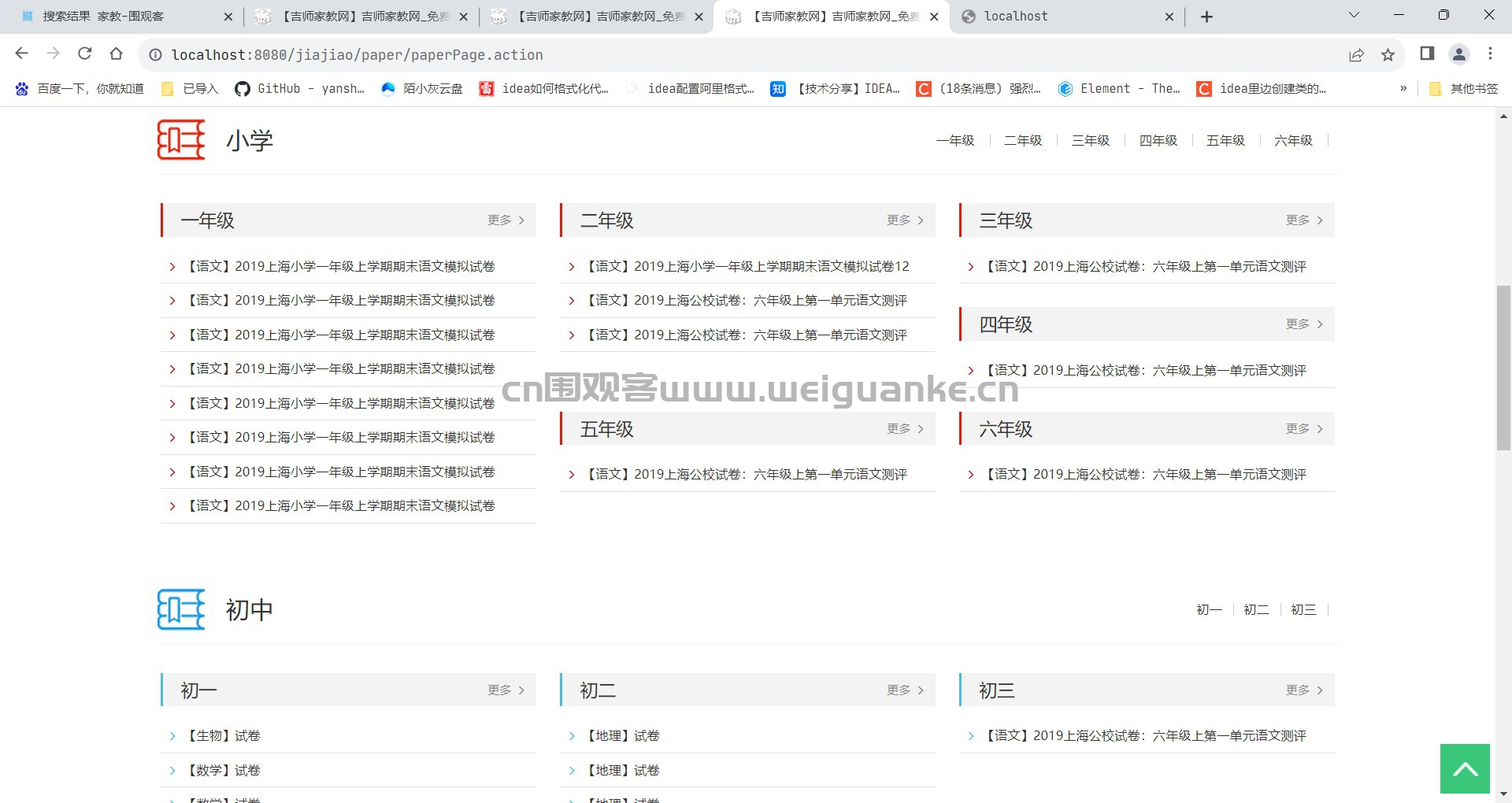Open the 技术分享 IDEA bookmark
Image resolution: width=1512 pixels, height=803 pixels.
coord(835,89)
